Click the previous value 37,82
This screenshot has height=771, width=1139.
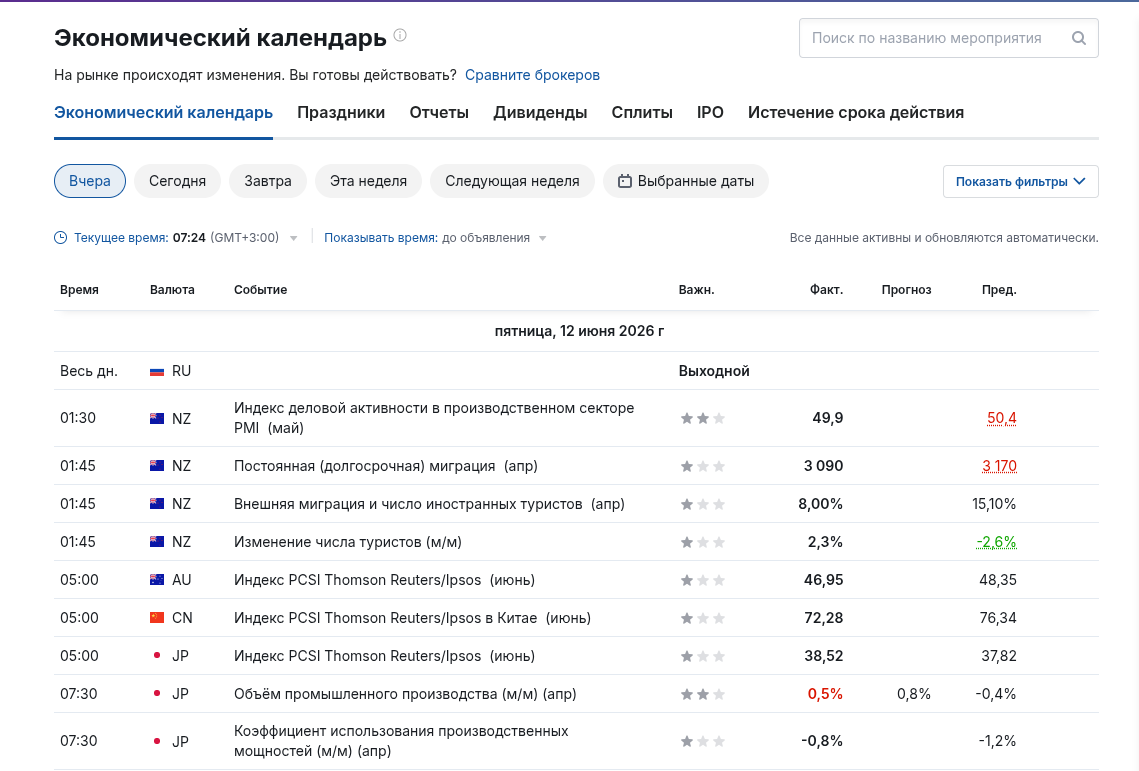pyautogui.click(x=999, y=656)
